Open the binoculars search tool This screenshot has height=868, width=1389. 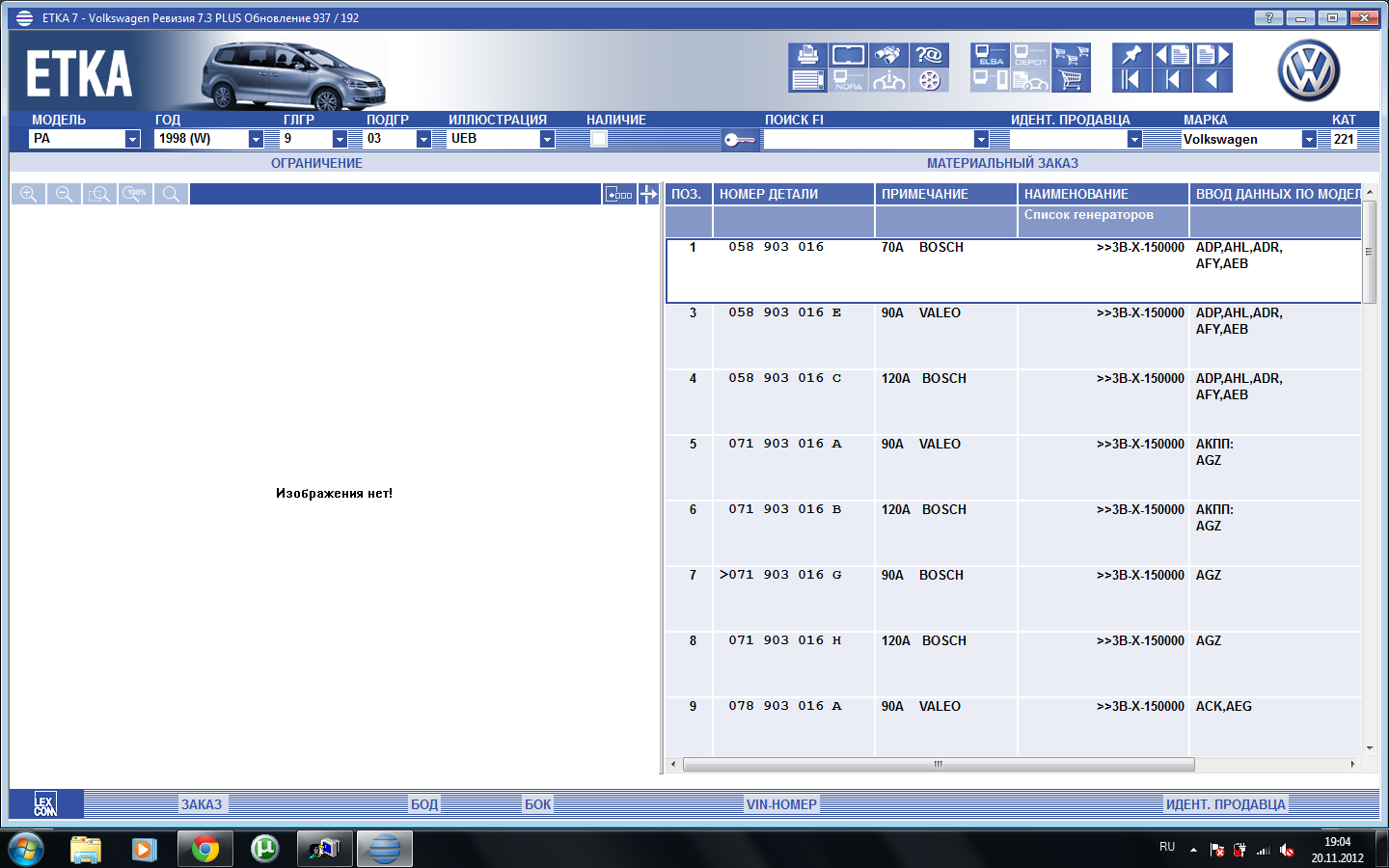click(x=888, y=55)
